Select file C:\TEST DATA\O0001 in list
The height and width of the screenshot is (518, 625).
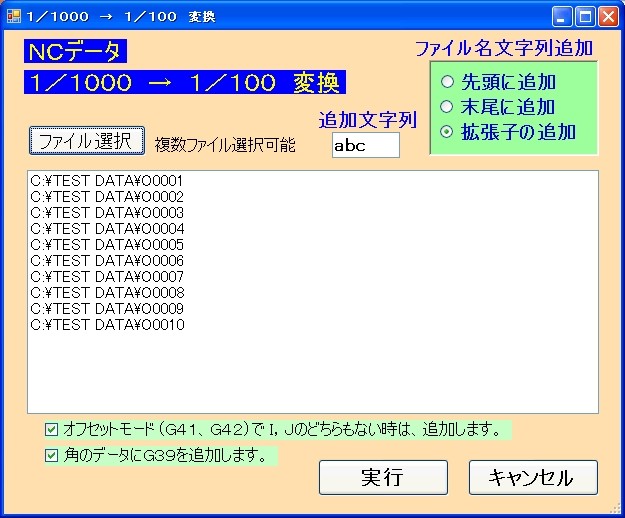[107, 181]
